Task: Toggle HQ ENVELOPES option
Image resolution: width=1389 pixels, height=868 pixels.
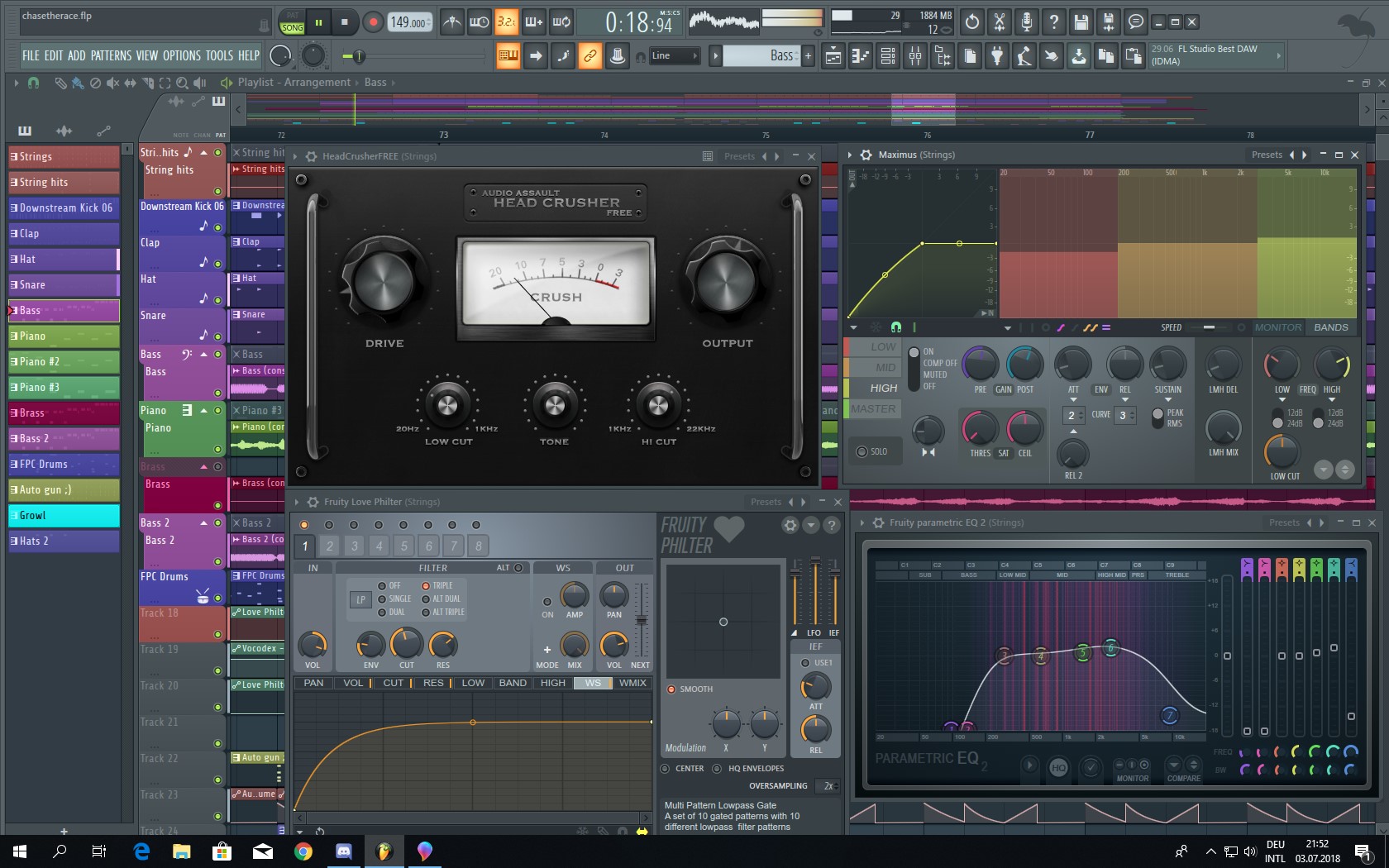Action: tap(748, 768)
